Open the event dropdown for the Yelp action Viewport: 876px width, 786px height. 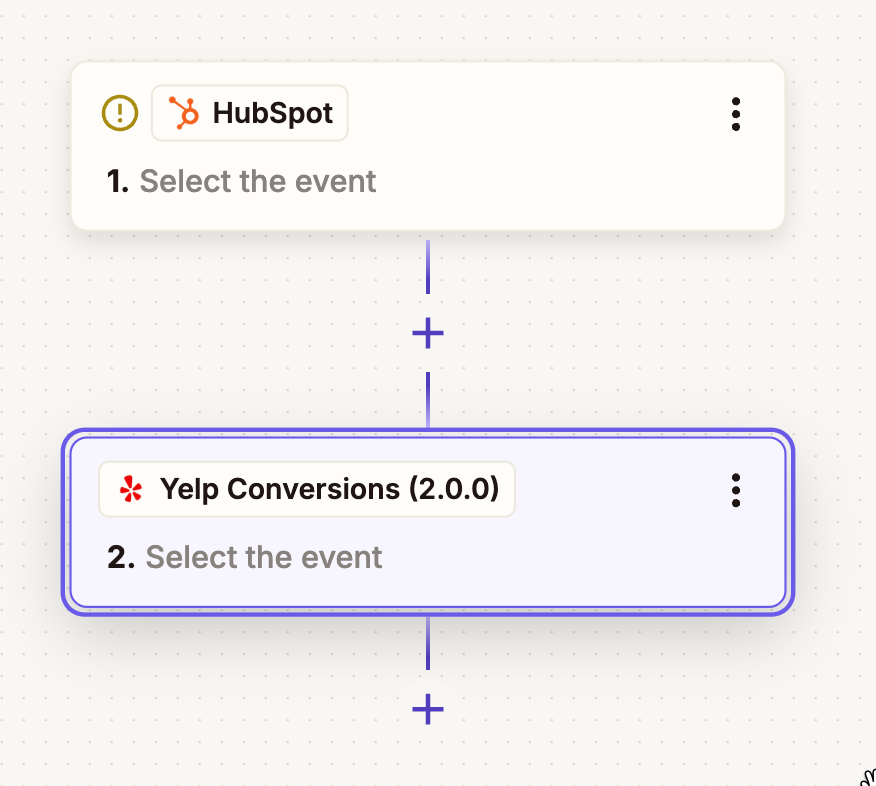pos(264,557)
